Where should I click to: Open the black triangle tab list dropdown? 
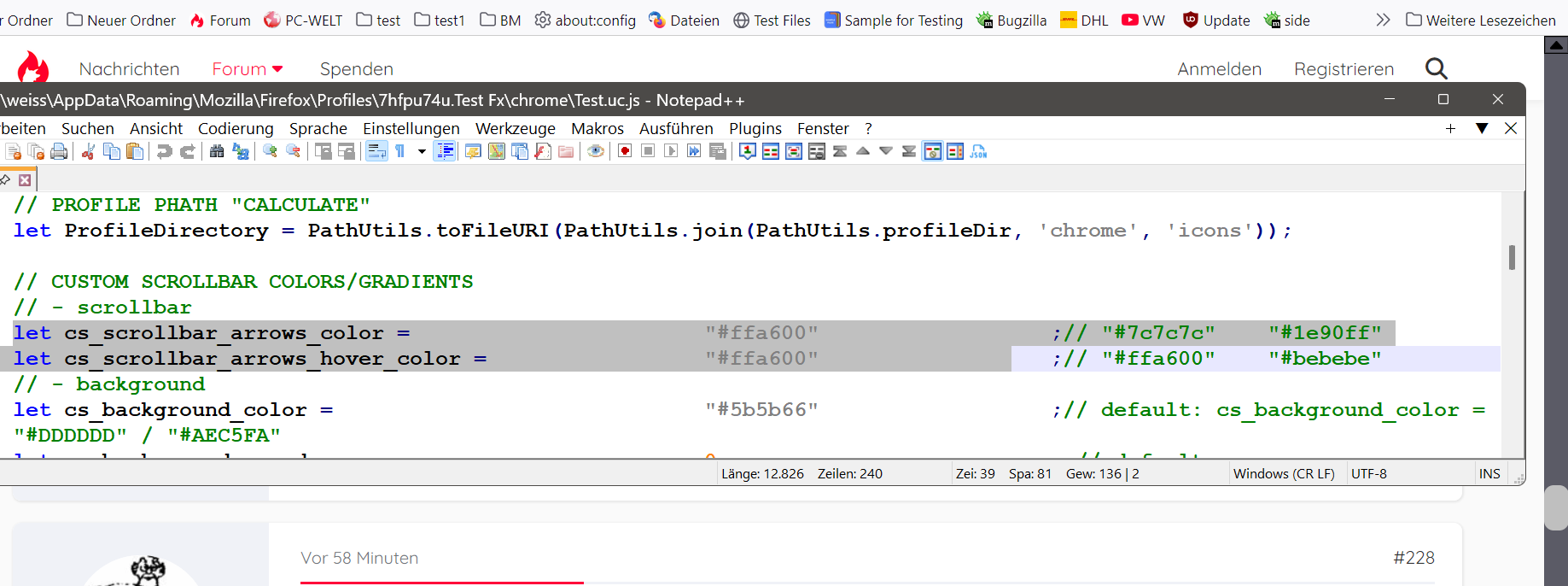(x=1482, y=128)
